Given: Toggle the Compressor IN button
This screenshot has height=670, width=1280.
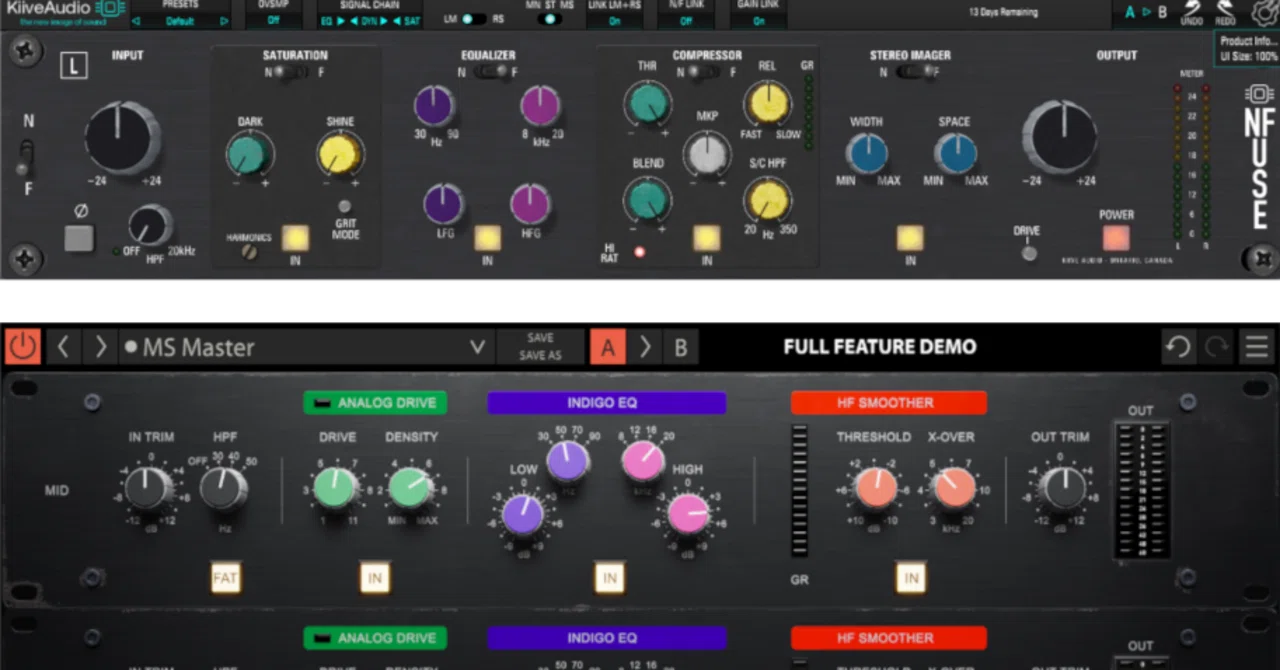Looking at the screenshot, I should pyautogui.click(x=707, y=238).
